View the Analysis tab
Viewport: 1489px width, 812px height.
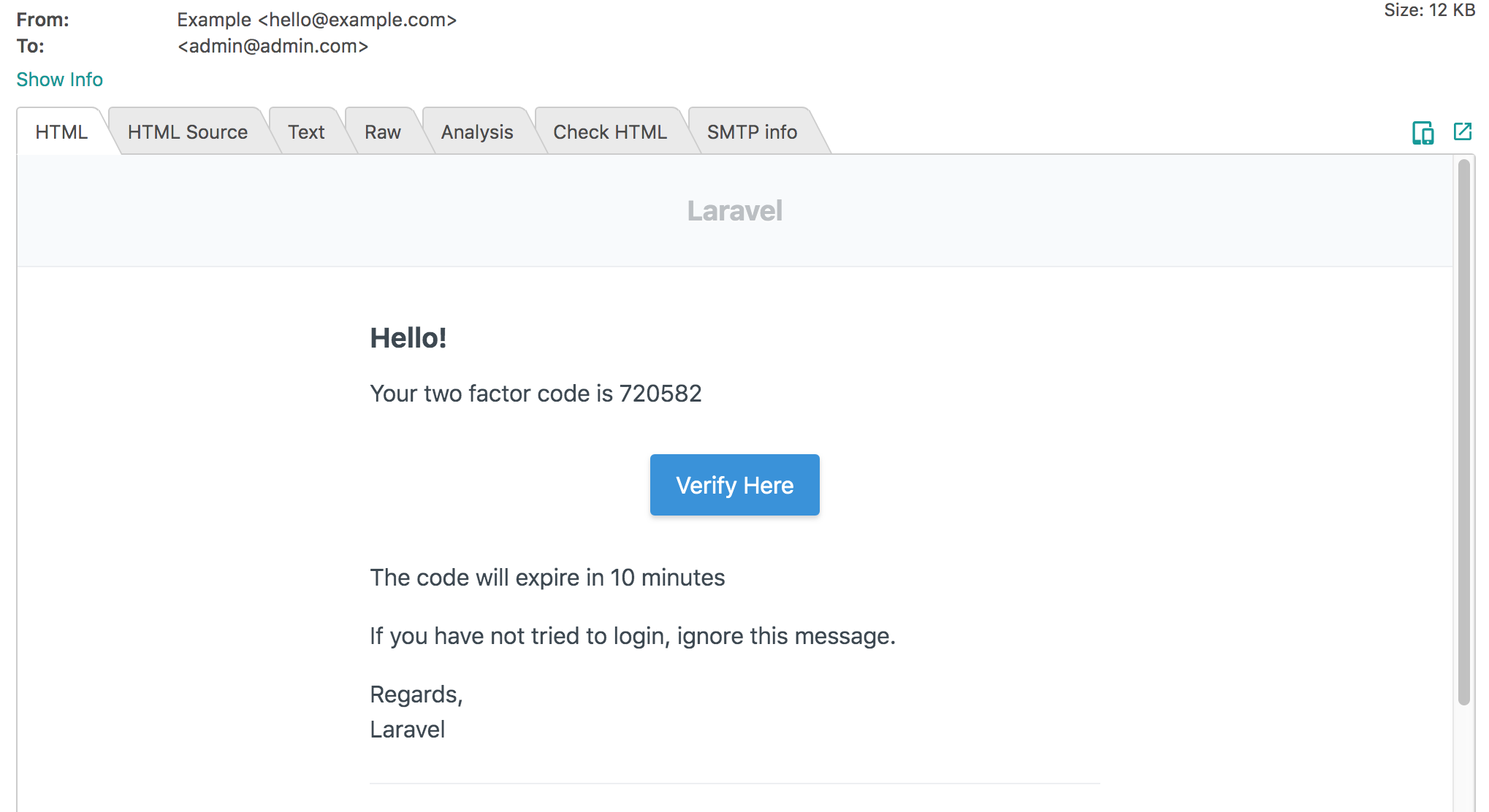click(476, 132)
